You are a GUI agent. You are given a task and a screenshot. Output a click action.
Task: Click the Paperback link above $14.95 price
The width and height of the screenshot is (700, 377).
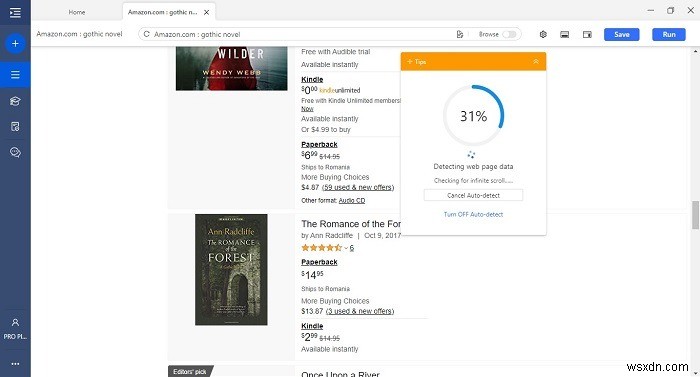tap(319, 262)
